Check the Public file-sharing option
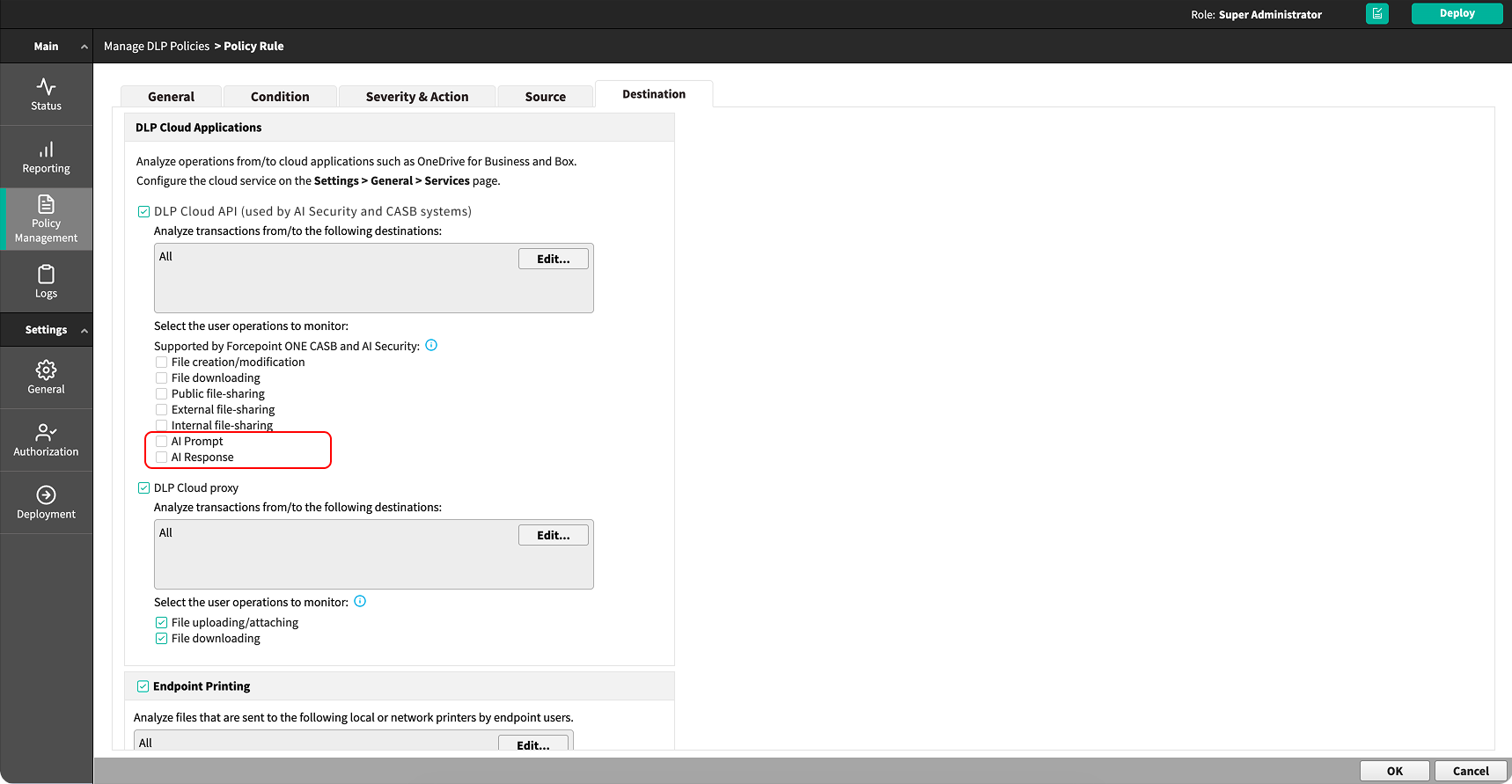The width and height of the screenshot is (1512, 784). pyautogui.click(x=161, y=393)
